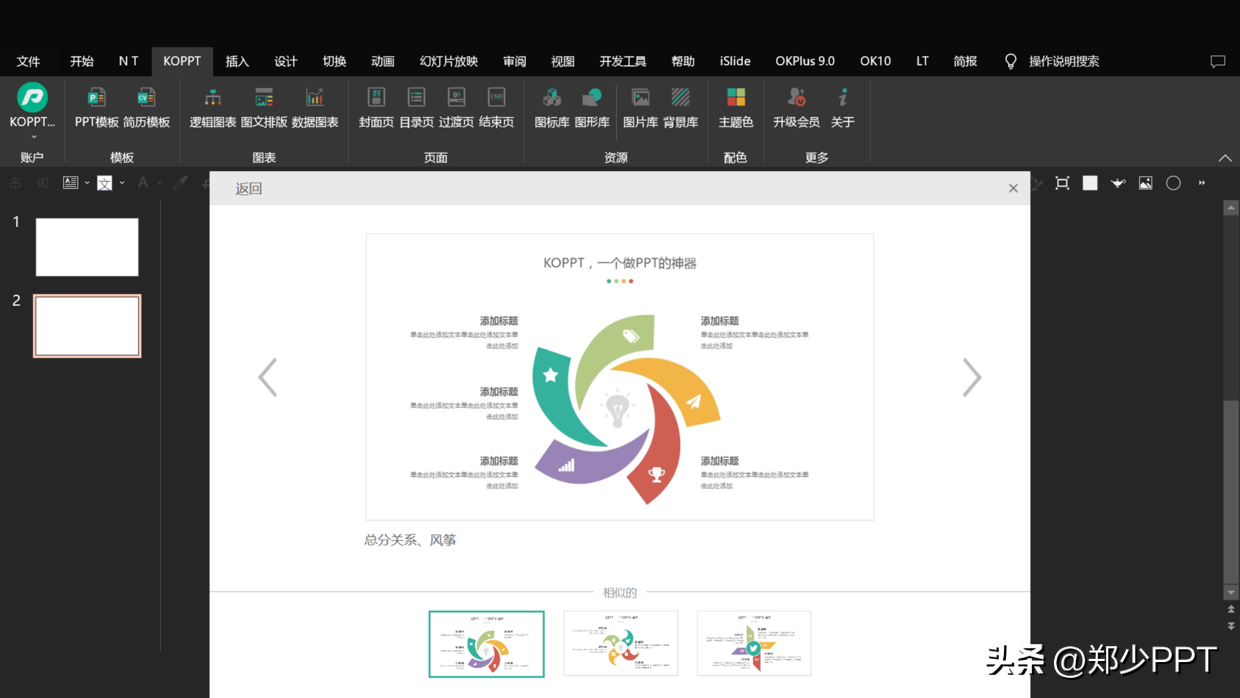The image size is (1240, 698).
Task: Open the KOPPT account icon
Action: [32, 97]
